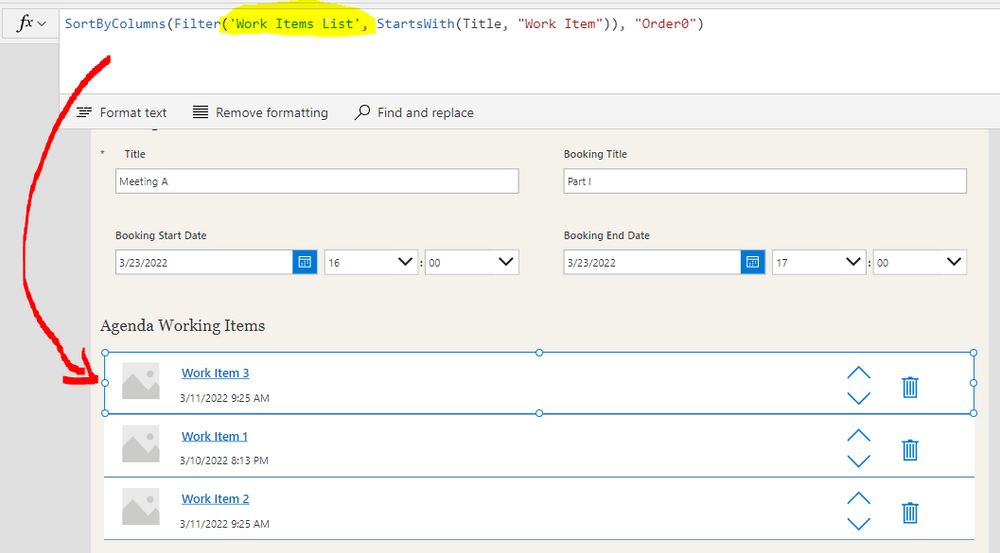Move Work Item 2 down with arrow
This screenshot has width=1000, height=553.
[x=858, y=523]
